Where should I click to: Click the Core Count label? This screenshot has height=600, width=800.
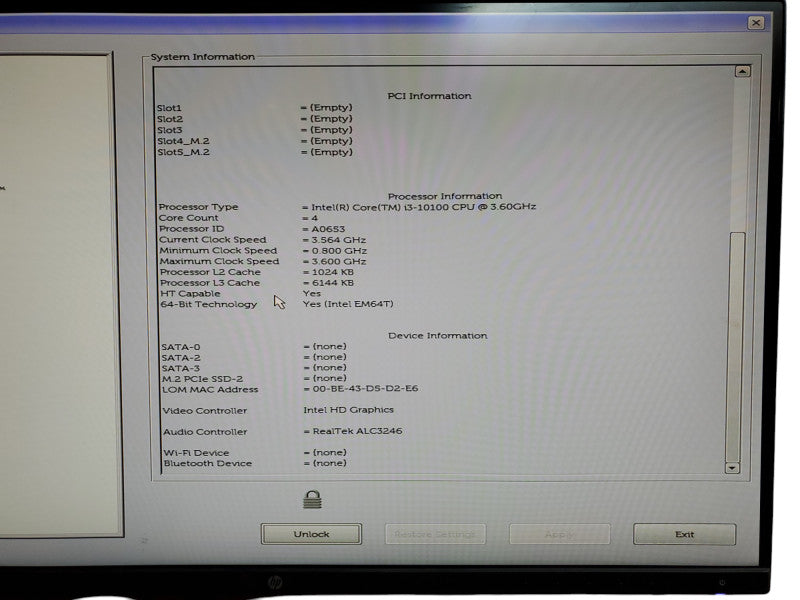pos(188,218)
